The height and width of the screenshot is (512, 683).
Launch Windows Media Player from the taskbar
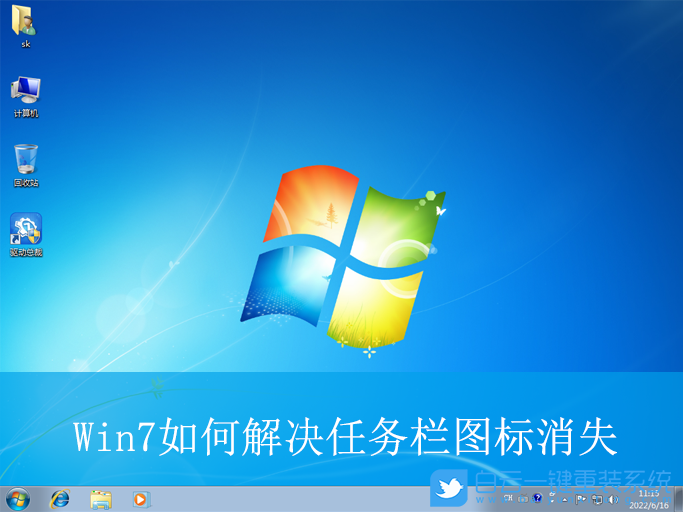[x=141, y=499]
